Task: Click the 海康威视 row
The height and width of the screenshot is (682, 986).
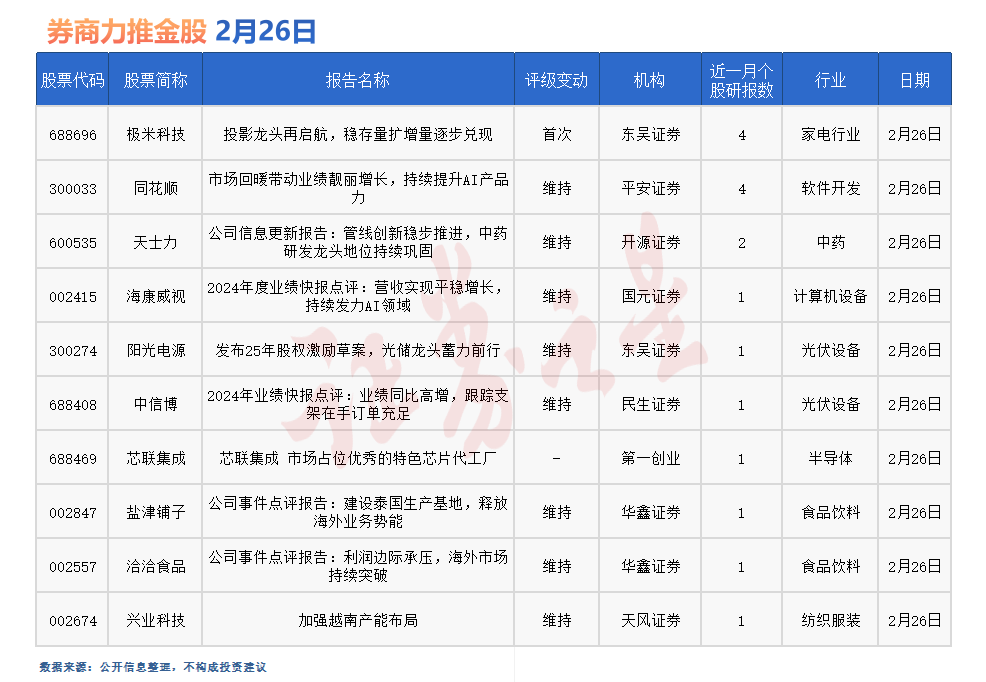Action: [x=155, y=295]
